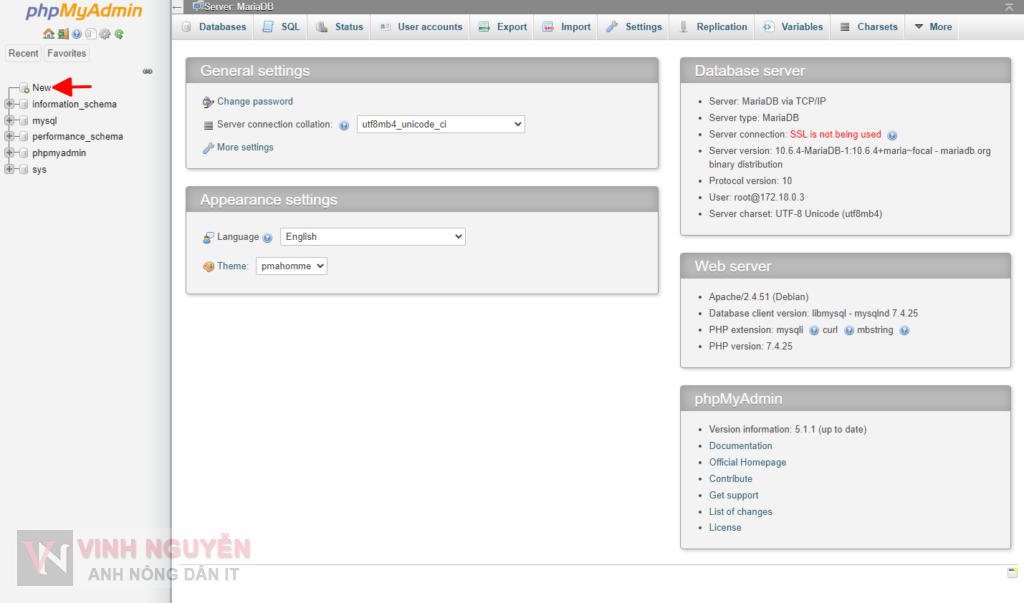Open the phpMyAdmin documentation help icon
The height and width of the screenshot is (603, 1024).
tap(76, 34)
